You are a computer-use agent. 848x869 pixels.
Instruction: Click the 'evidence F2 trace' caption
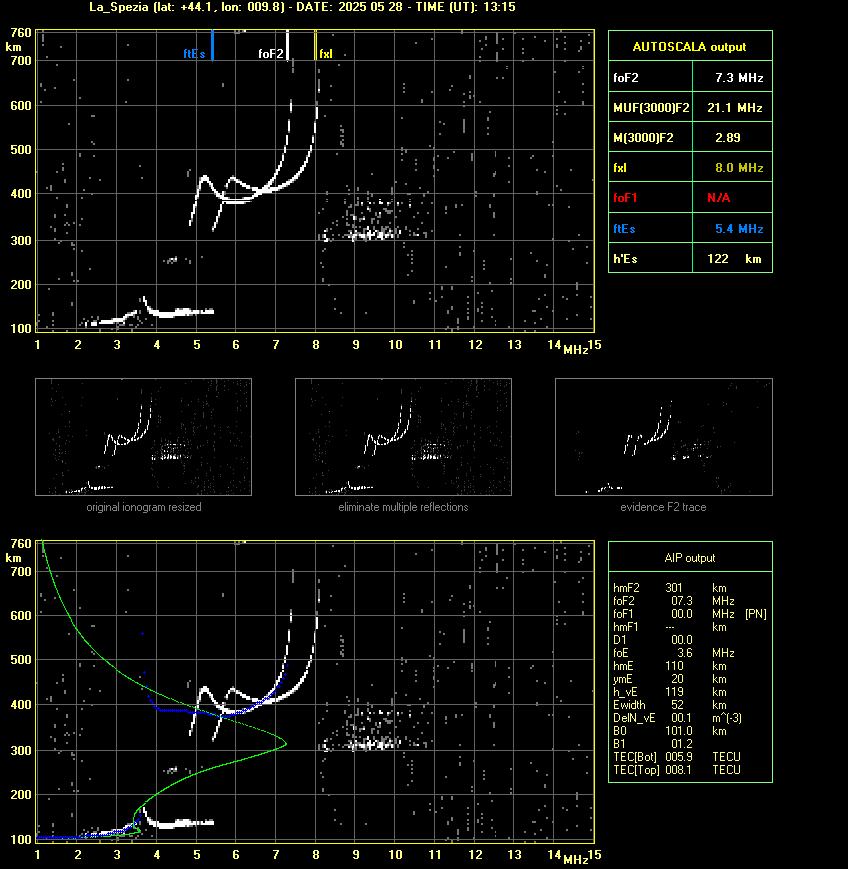tap(663, 507)
